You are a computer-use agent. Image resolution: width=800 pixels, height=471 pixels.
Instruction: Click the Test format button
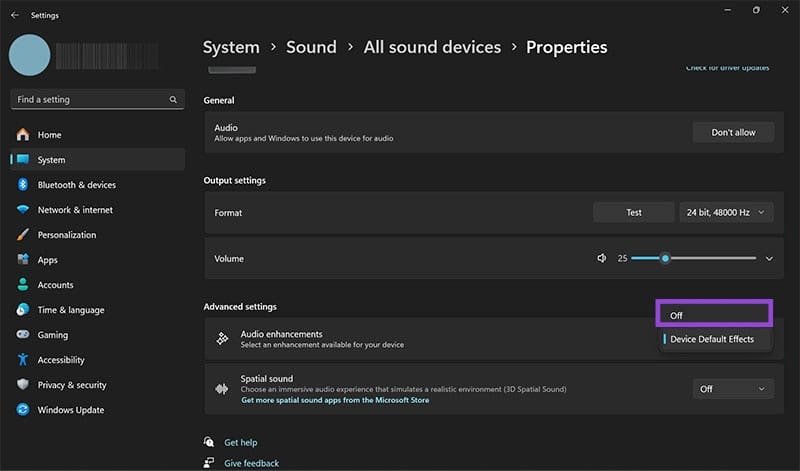click(634, 212)
